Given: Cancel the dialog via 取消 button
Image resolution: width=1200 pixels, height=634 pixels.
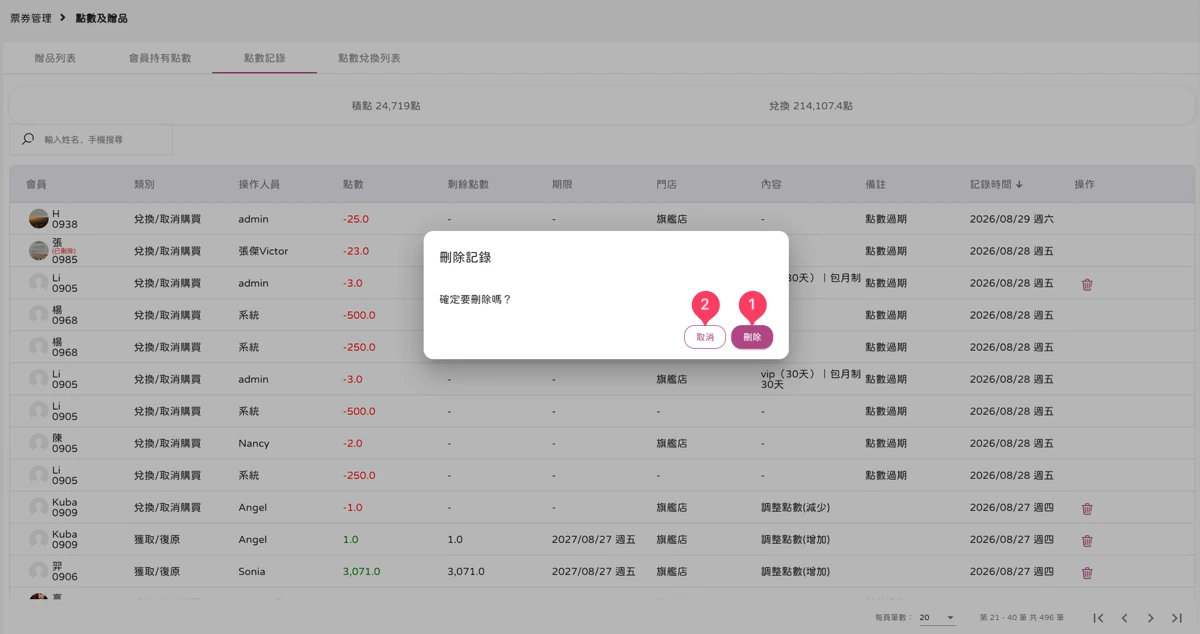Looking at the screenshot, I should pos(705,337).
